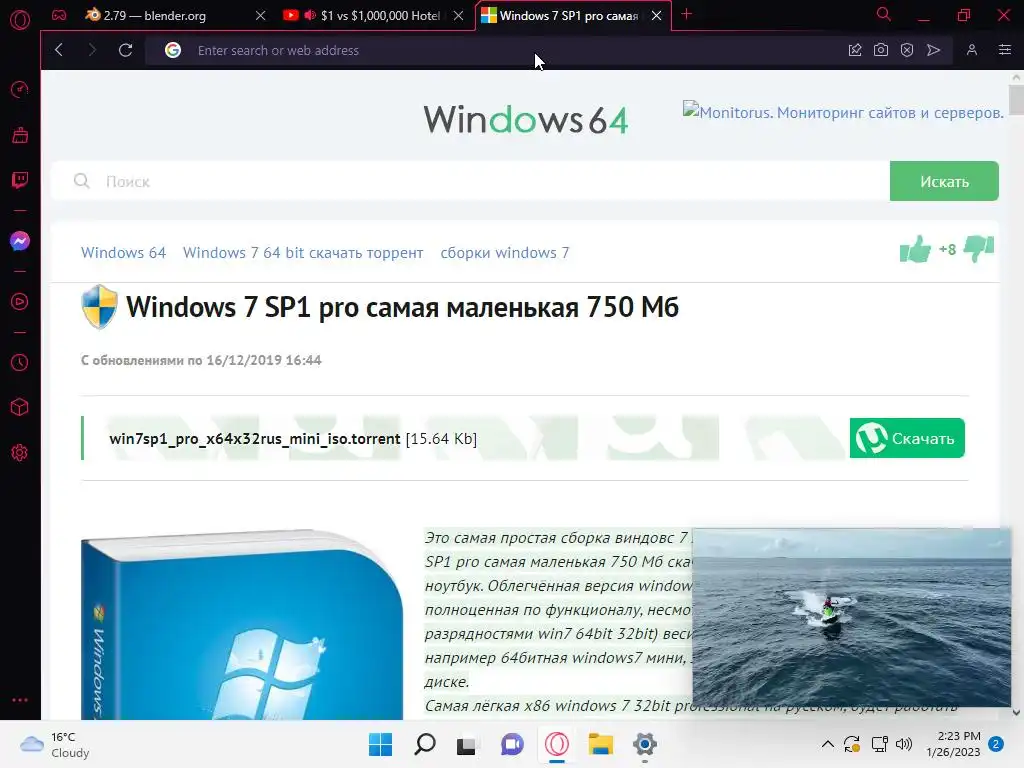1024x768 pixels.
Task: Open Twitch panel in sidebar
Action: [x=20, y=180]
